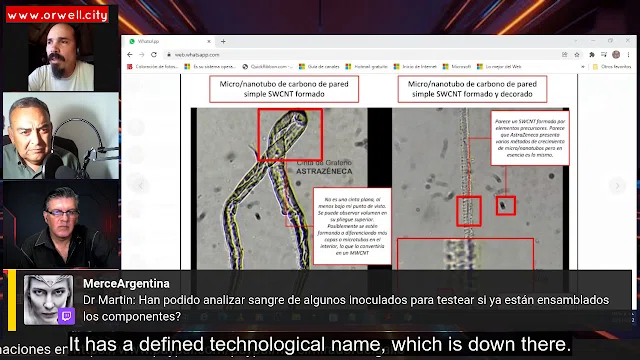Minimize the Chrome window
This screenshot has width=640, height=360.
click(x=593, y=41)
